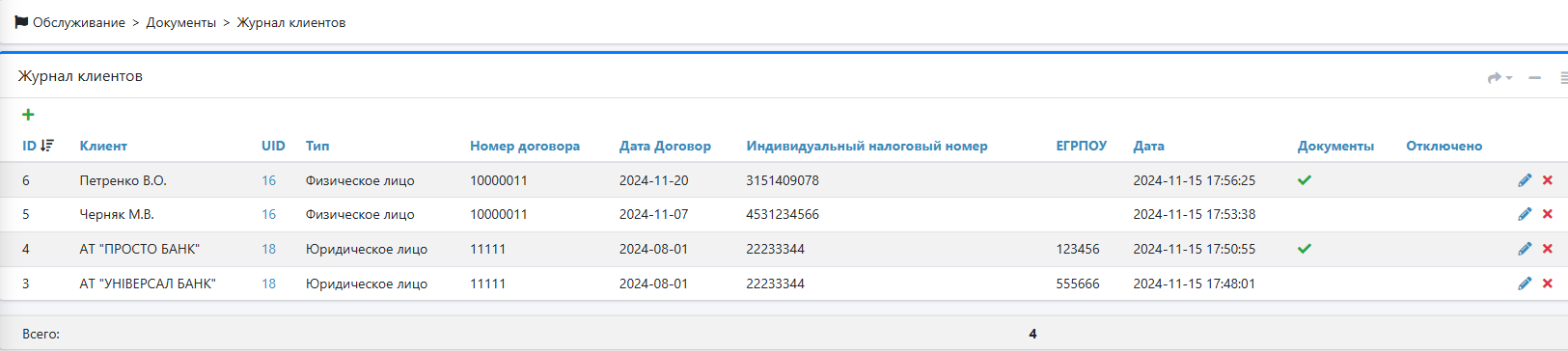Edit АТ "ПРОСТО БАНК" with pencil icon

[1525, 249]
